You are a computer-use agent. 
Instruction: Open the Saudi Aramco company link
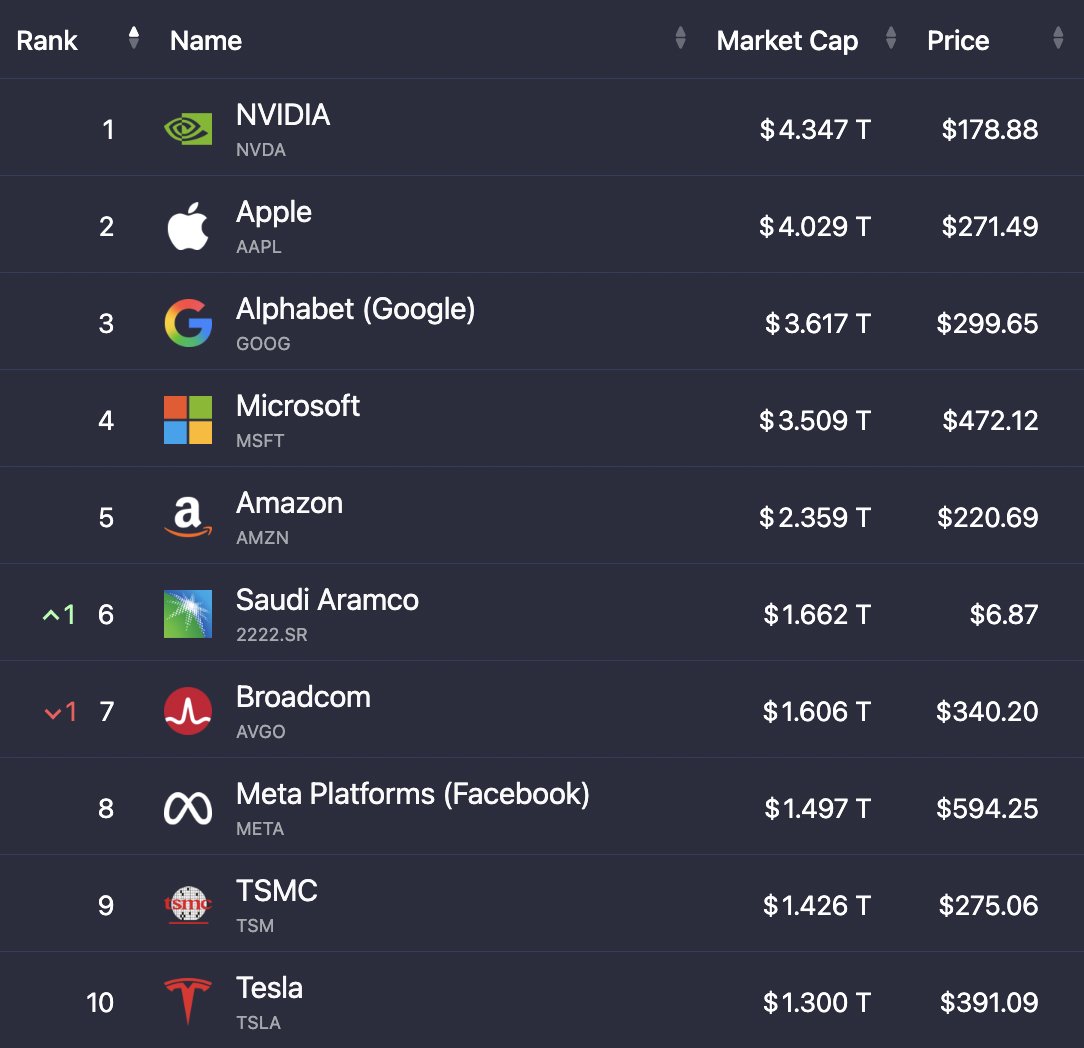(327, 599)
